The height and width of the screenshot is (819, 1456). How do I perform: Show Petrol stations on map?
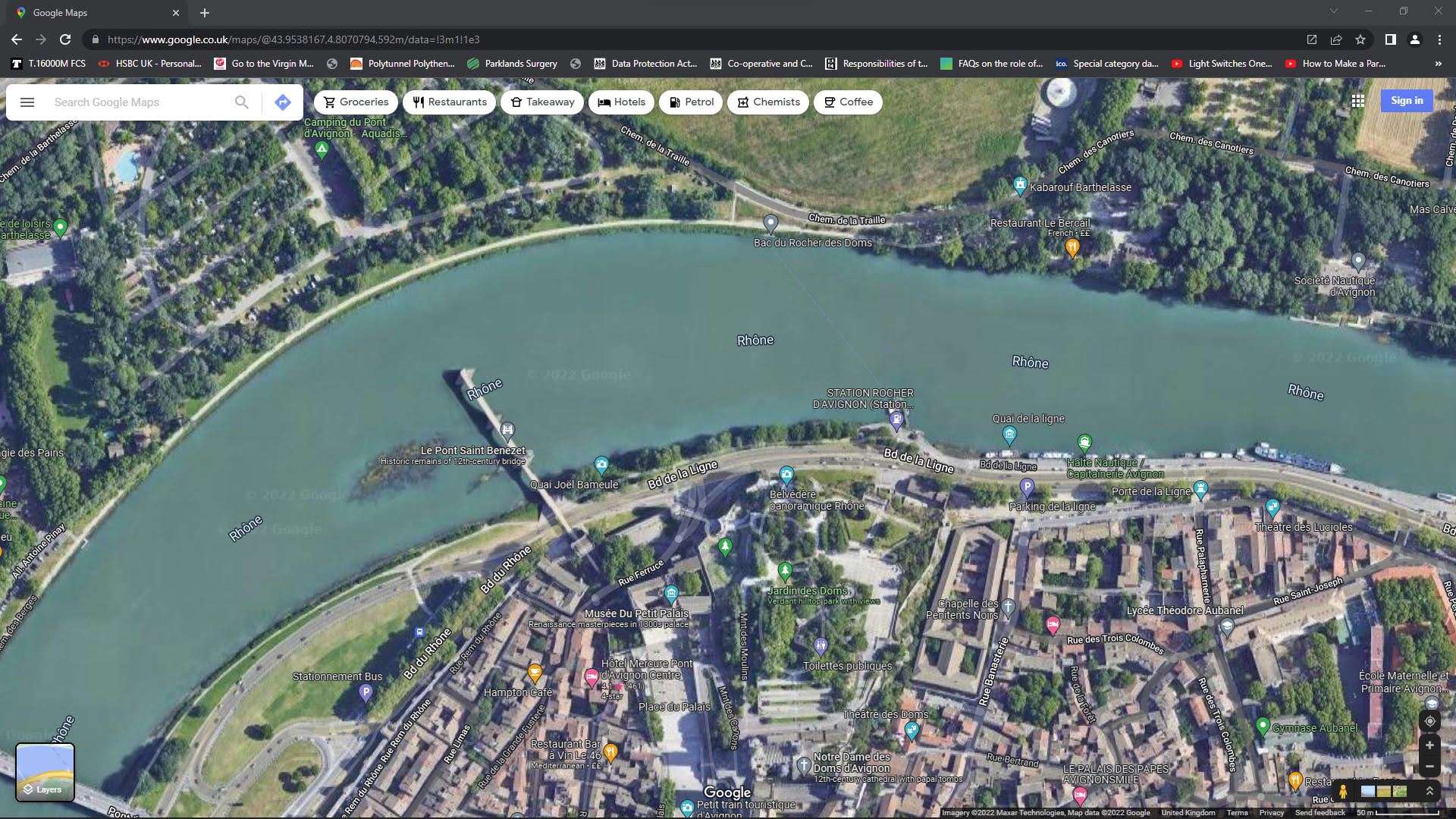click(x=691, y=102)
